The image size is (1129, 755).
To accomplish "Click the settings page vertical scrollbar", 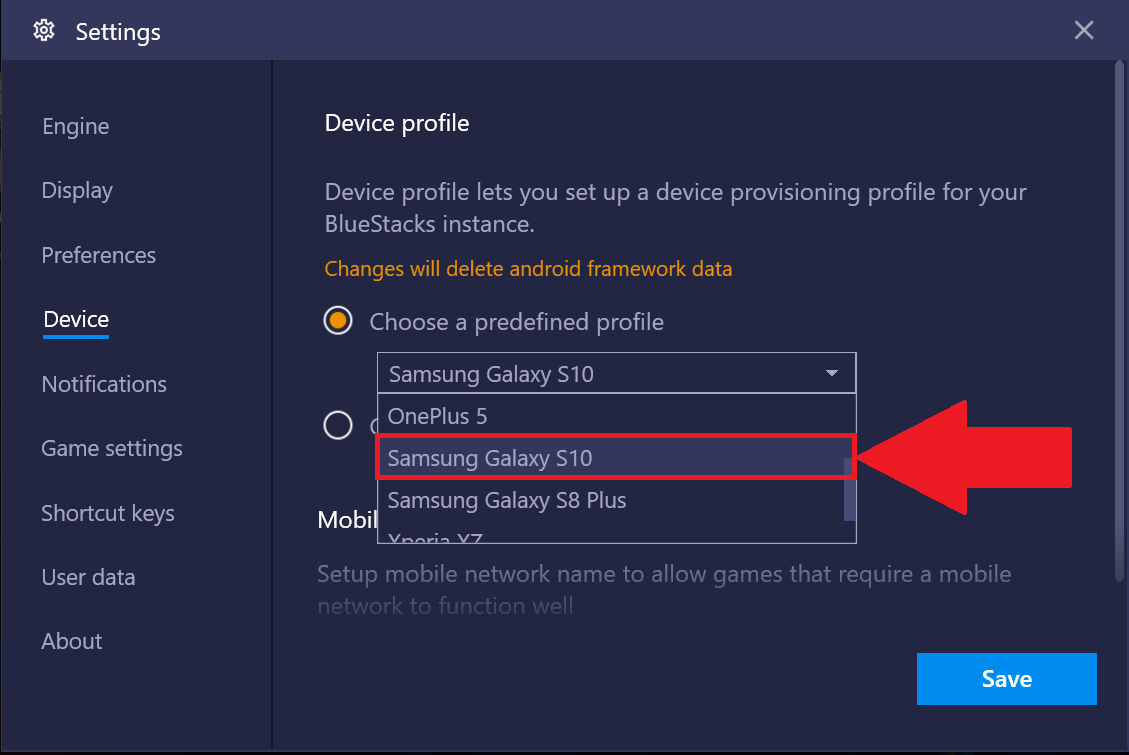I will click(1119, 321).
